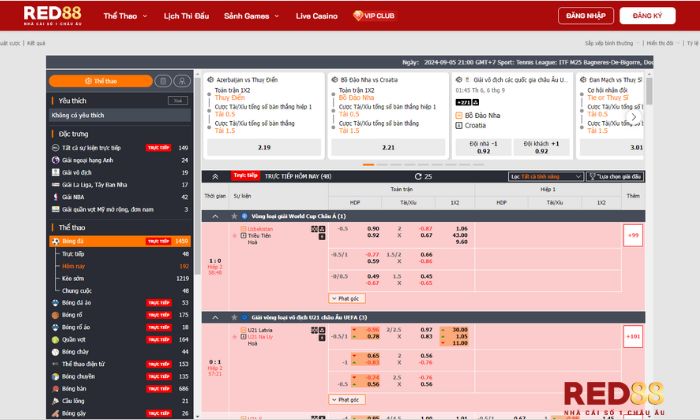Viewport: 700px width, 420px height.
Task: Select Chung cuộc under Bóng đá
Action: click(77, 291)
